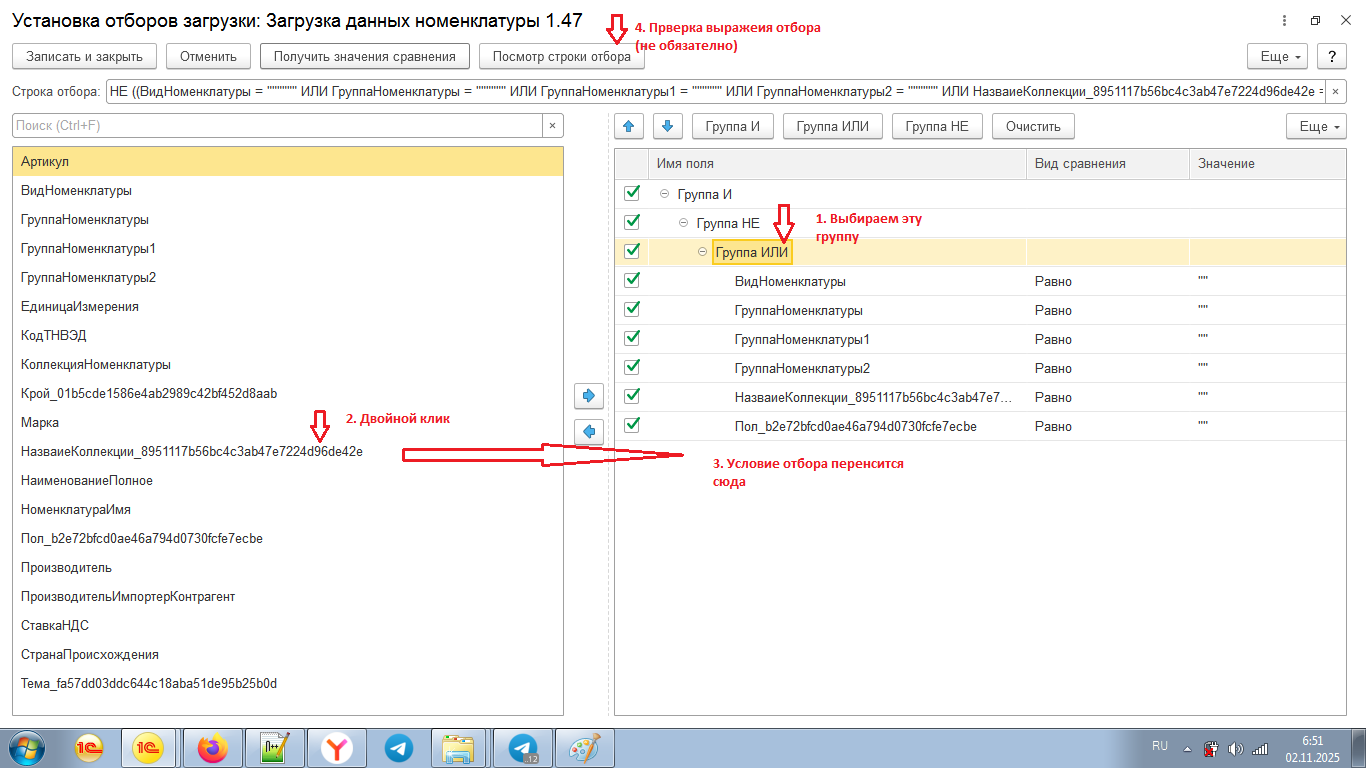This screenshot has height=768, width=1366.
Task: Select ЕдиницаИзмерения in the fields list
Action: [x=288, y=306]
